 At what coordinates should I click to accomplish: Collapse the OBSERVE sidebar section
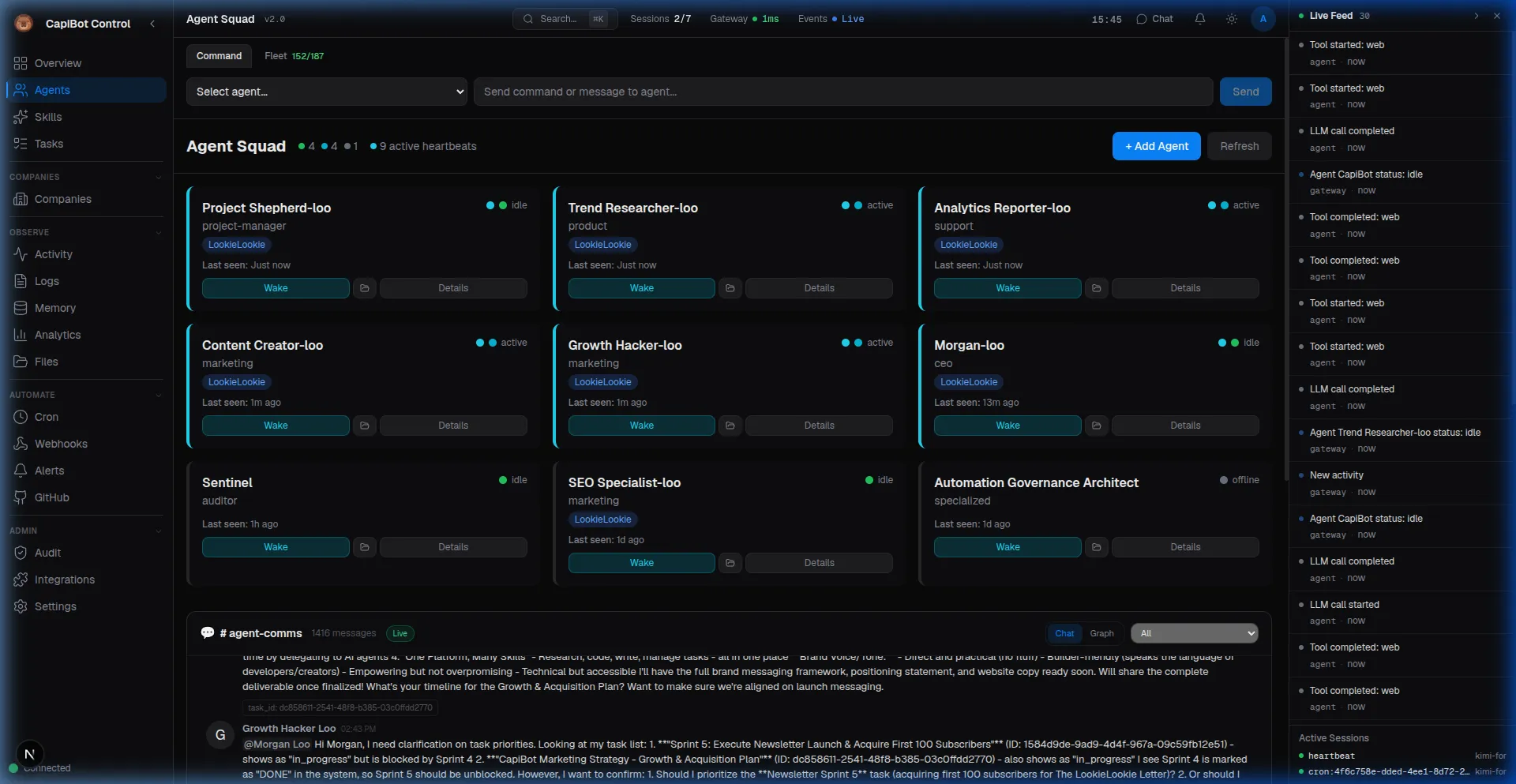(158, 232)
